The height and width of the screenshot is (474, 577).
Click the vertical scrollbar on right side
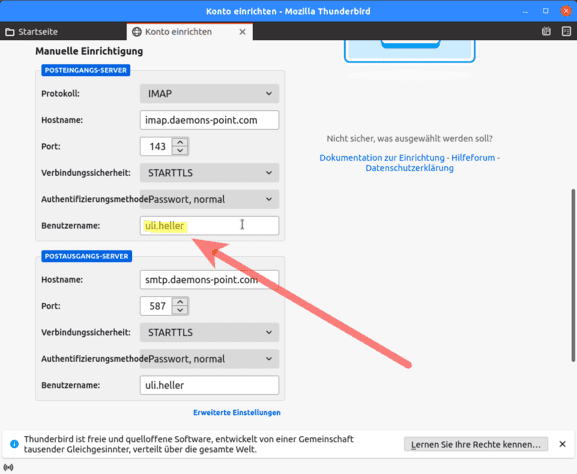(x=573, y=275)
